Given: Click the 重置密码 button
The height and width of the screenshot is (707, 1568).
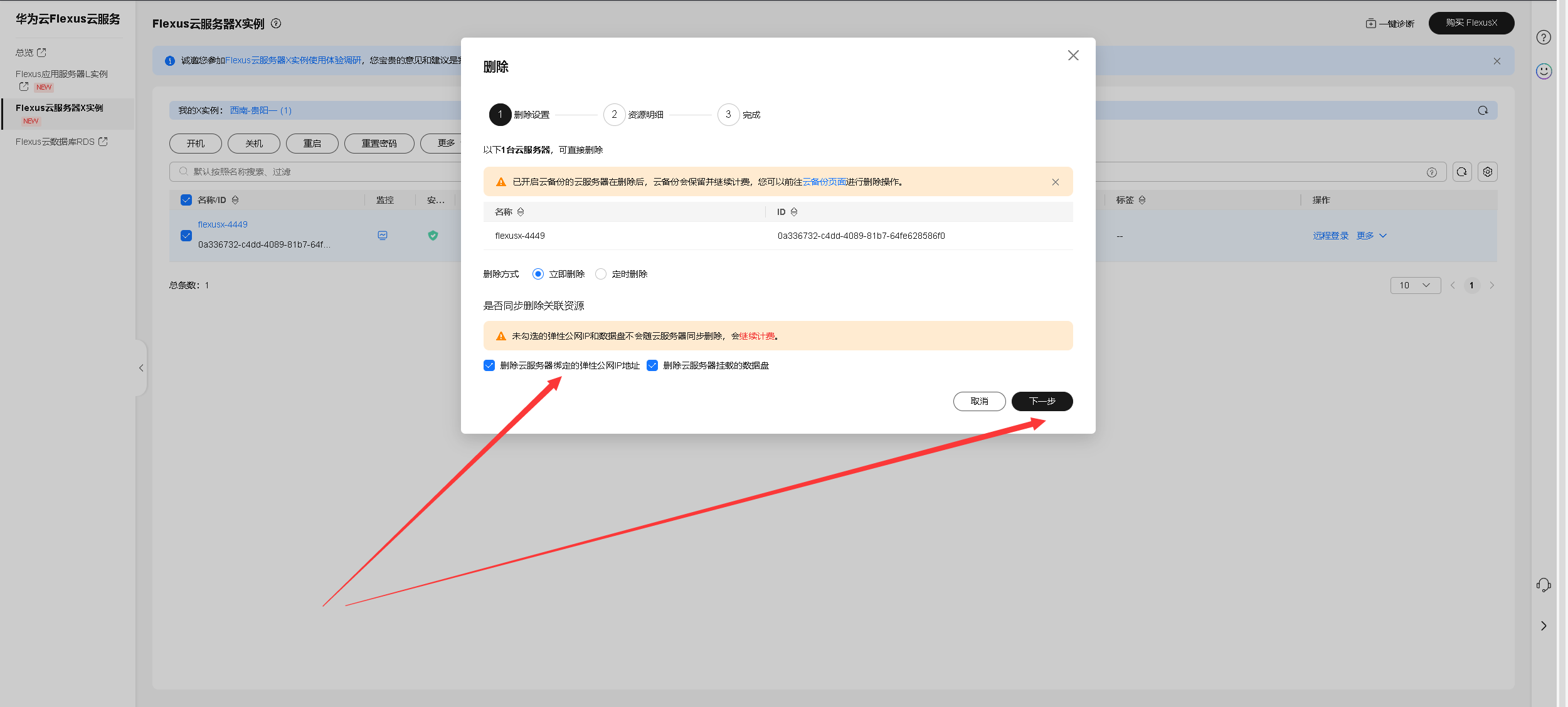Looking at the screenshot, I should pyautogui.click(x=379, y=143).
